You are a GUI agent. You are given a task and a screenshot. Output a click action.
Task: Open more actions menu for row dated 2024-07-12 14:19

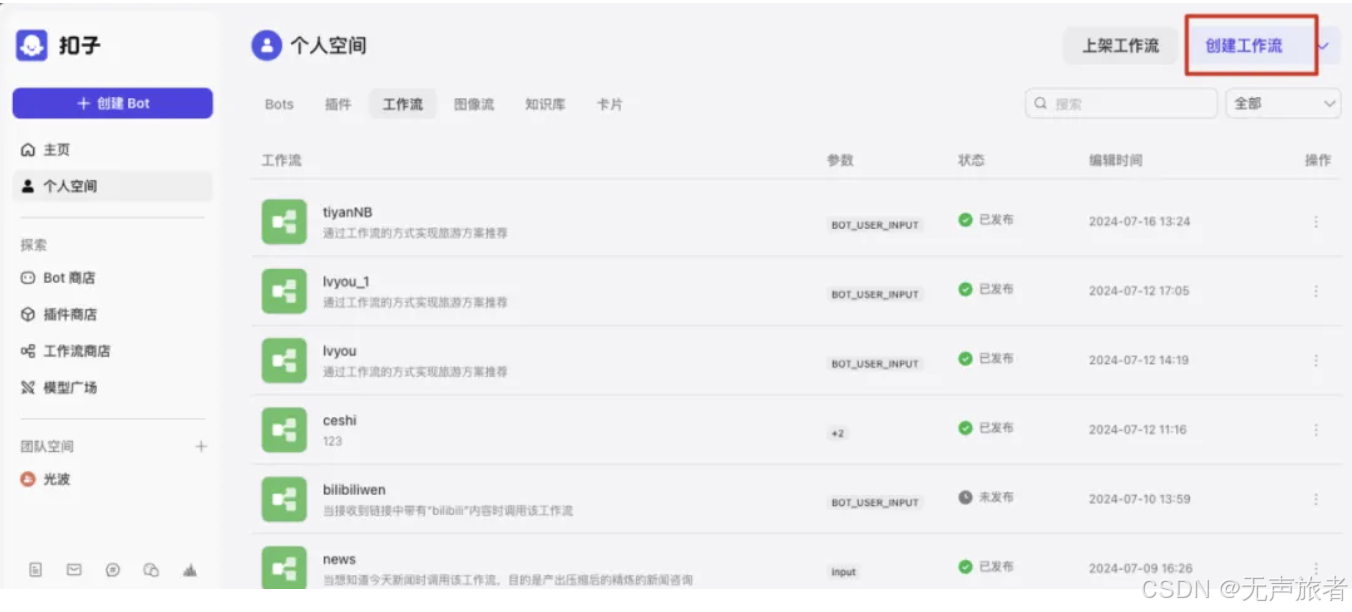click(1316, 360)
